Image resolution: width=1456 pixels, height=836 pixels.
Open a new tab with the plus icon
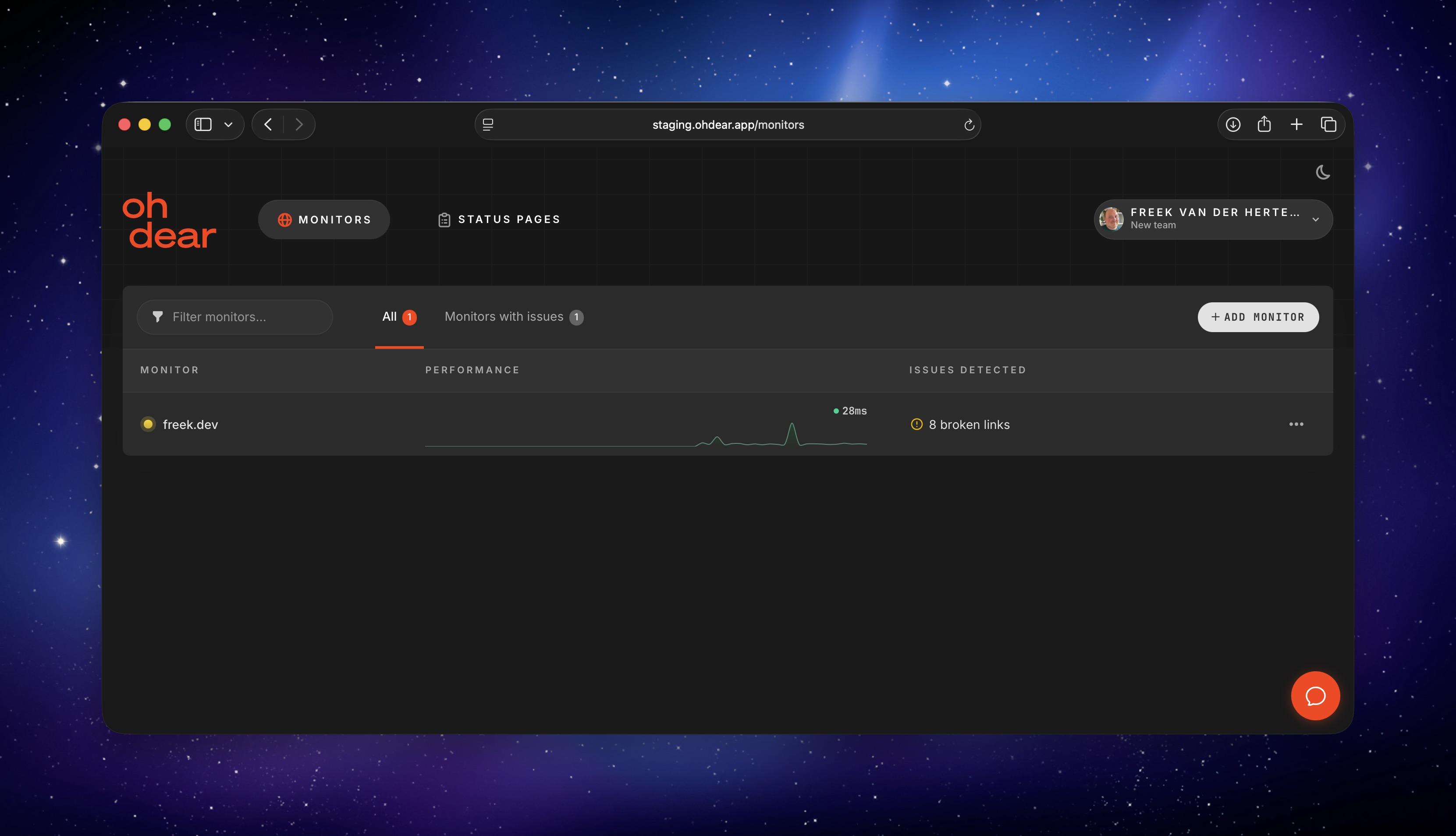coord(1296,124)
